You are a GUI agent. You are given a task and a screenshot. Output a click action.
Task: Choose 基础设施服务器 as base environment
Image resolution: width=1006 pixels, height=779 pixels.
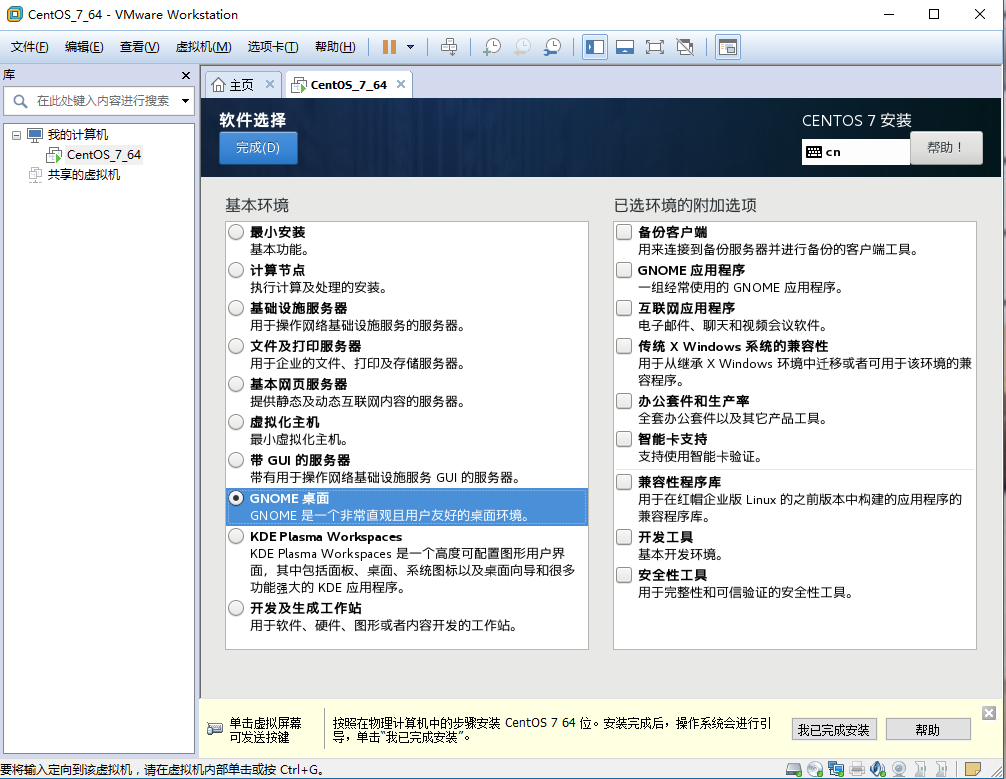(x=236, y=308)
